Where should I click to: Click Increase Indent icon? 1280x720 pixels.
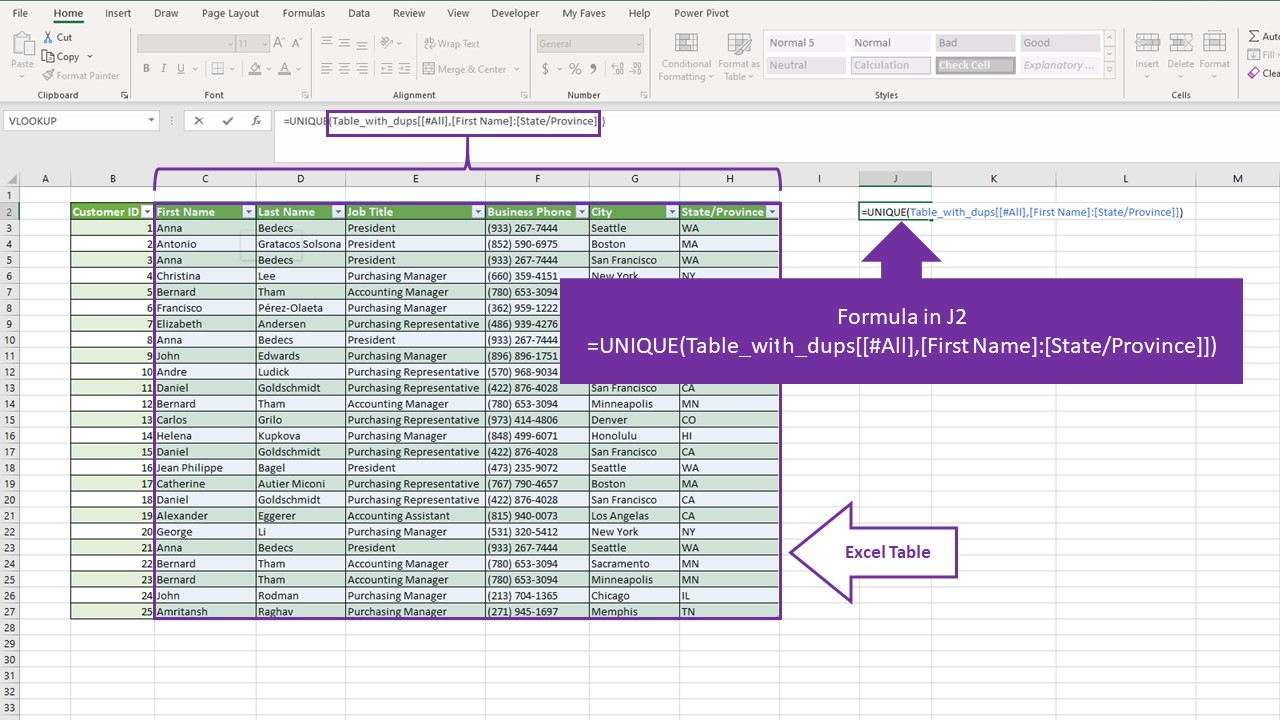(405, 69)
